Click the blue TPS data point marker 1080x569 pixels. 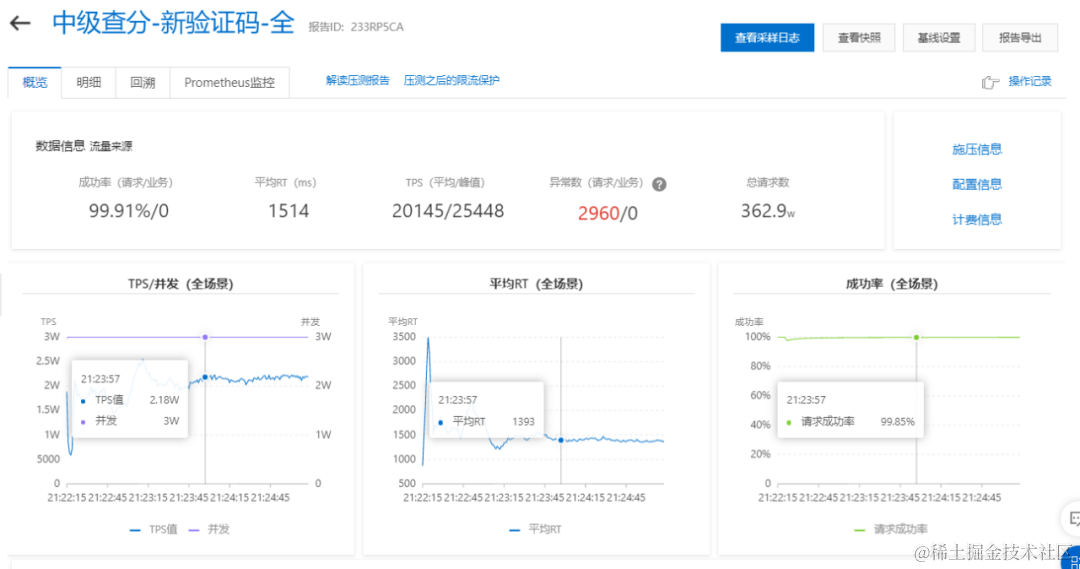(x=205, y=377)
